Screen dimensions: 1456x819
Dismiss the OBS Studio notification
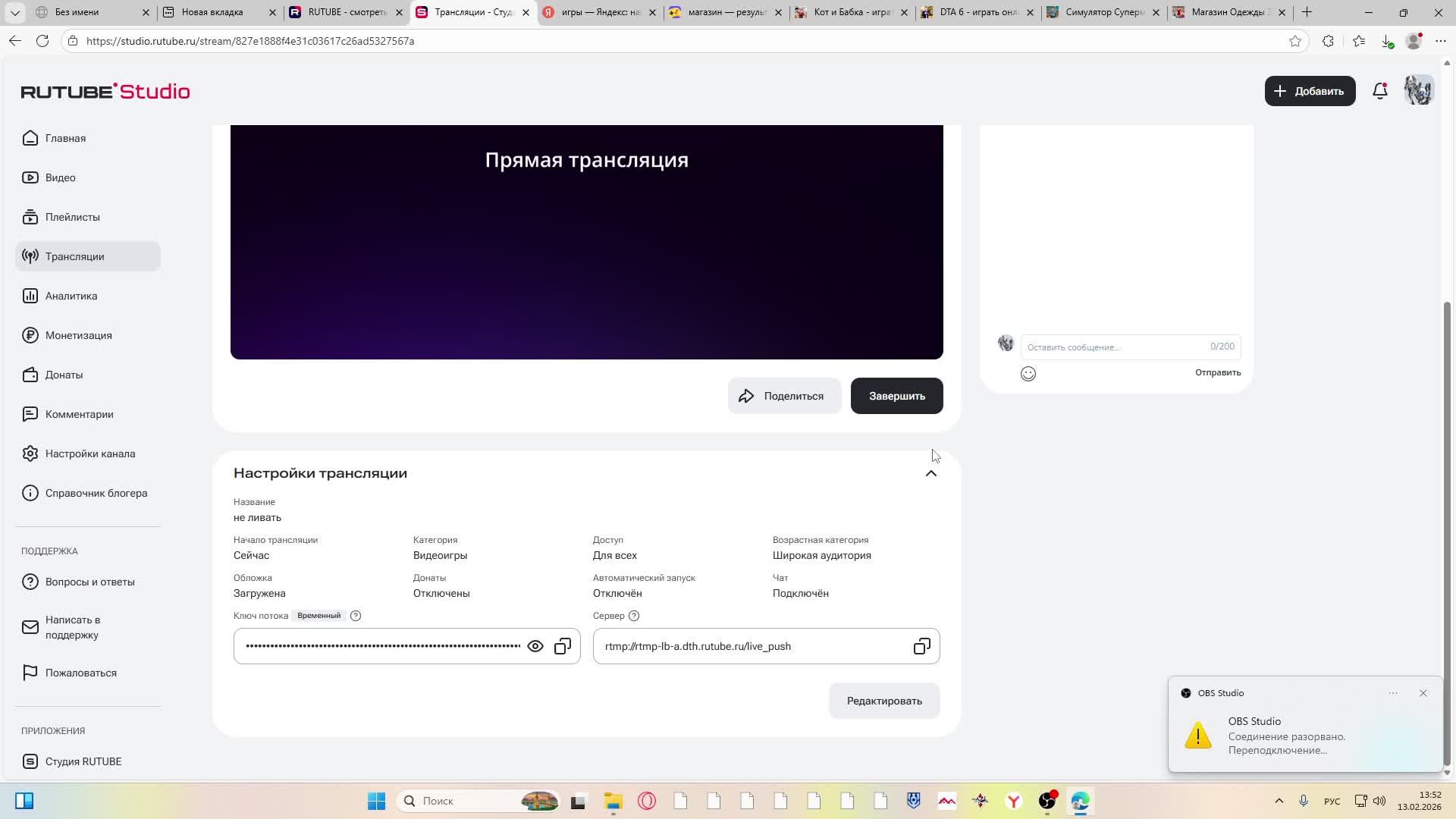pyautogui.click(x=1423, y=693)
